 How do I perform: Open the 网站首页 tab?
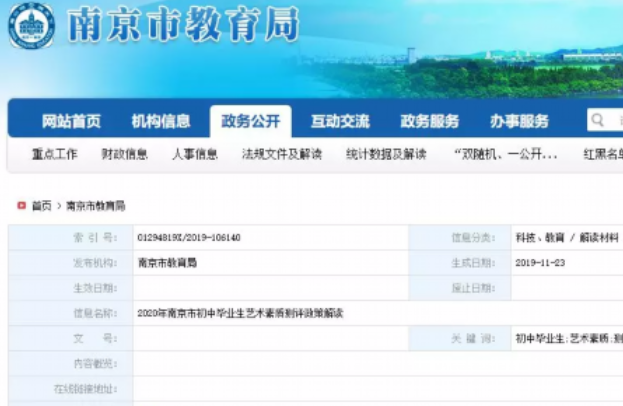[x=72, y=121]
